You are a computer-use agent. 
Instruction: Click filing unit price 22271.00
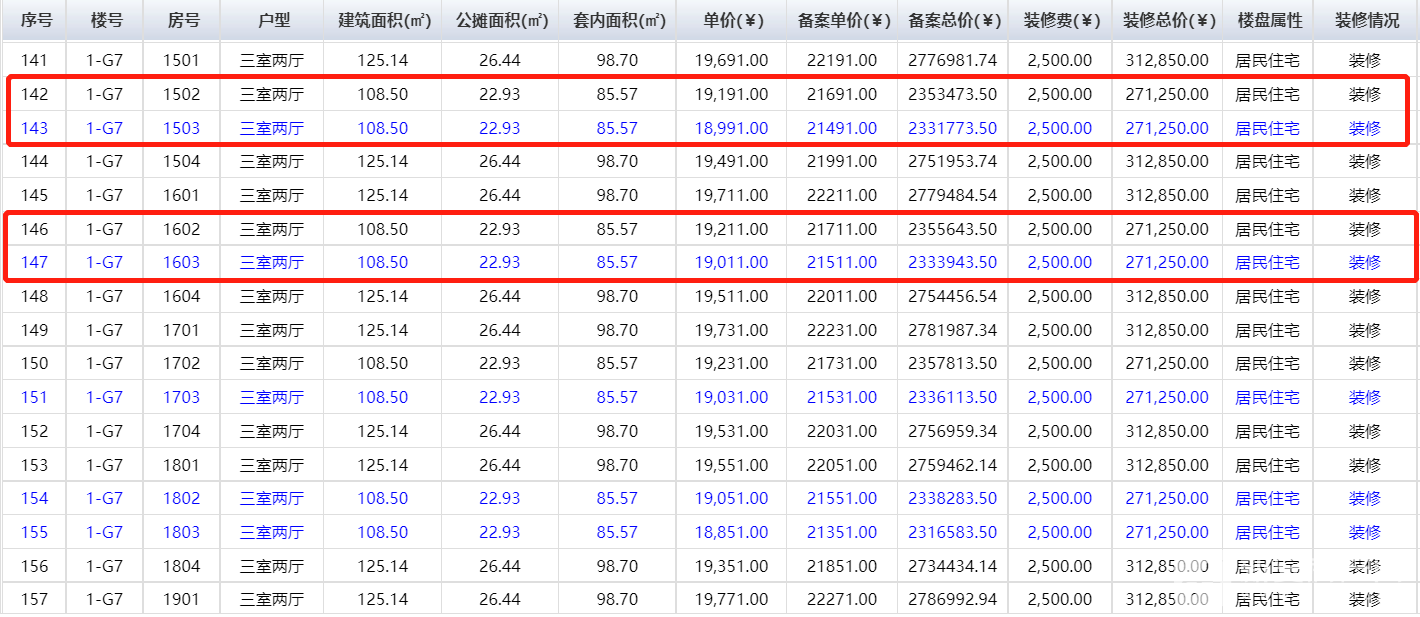pos(842,599)
